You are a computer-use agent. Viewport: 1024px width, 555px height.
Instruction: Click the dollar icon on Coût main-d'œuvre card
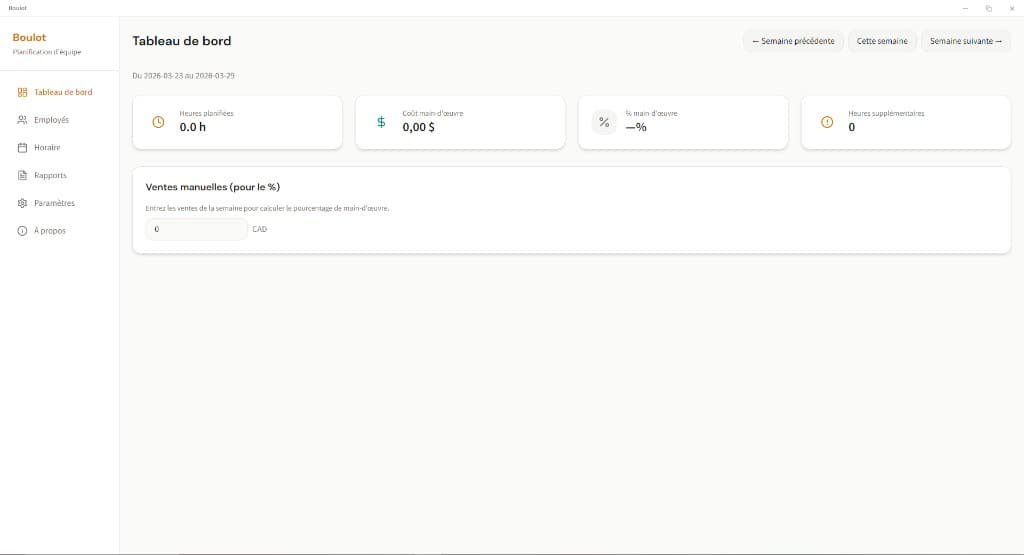click(x=380, y=122)
